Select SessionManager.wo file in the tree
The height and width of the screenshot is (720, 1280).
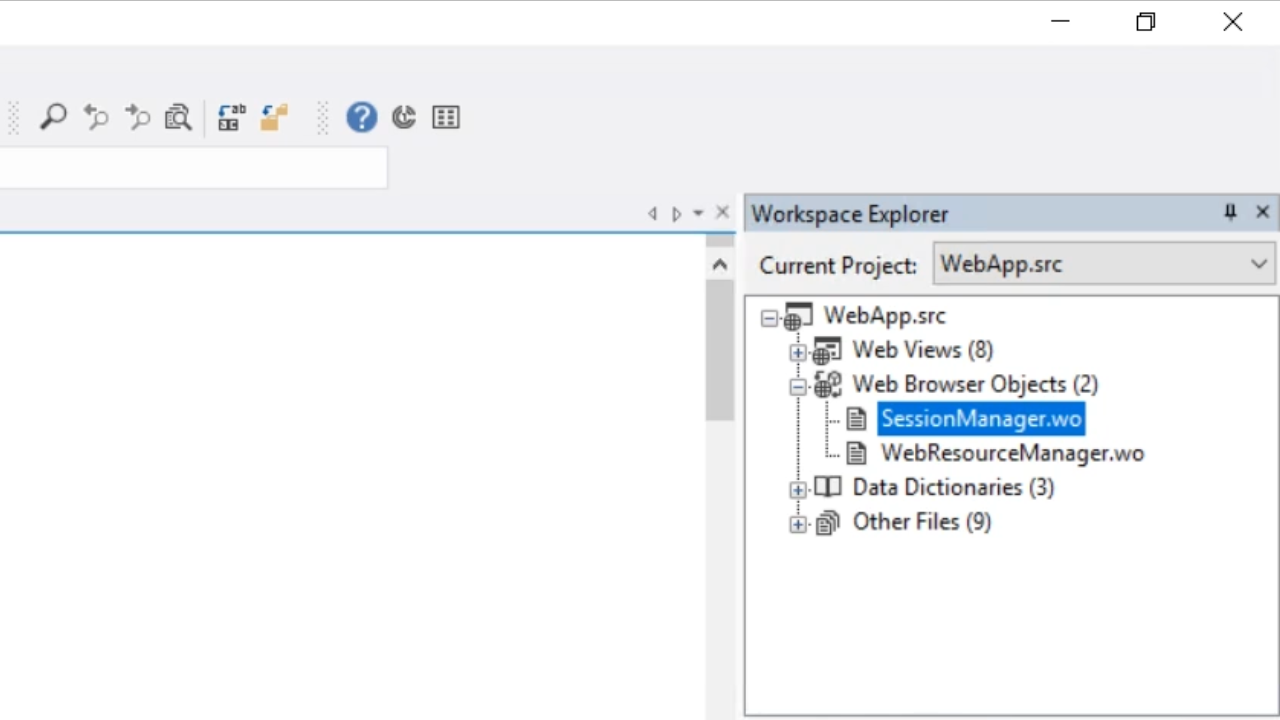[980, 419]
